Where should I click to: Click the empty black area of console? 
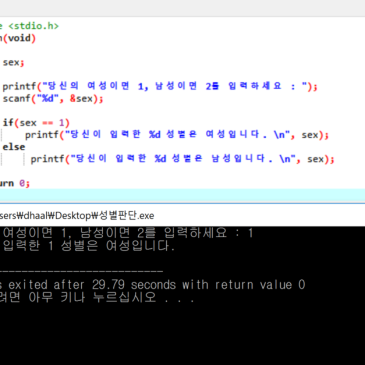pyautogui.click(x=182, y=333)
